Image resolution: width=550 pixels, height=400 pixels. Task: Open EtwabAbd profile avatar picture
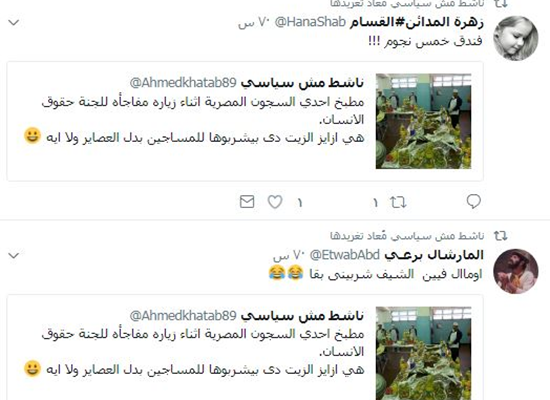pyautogui.click(x=515, y=271)
